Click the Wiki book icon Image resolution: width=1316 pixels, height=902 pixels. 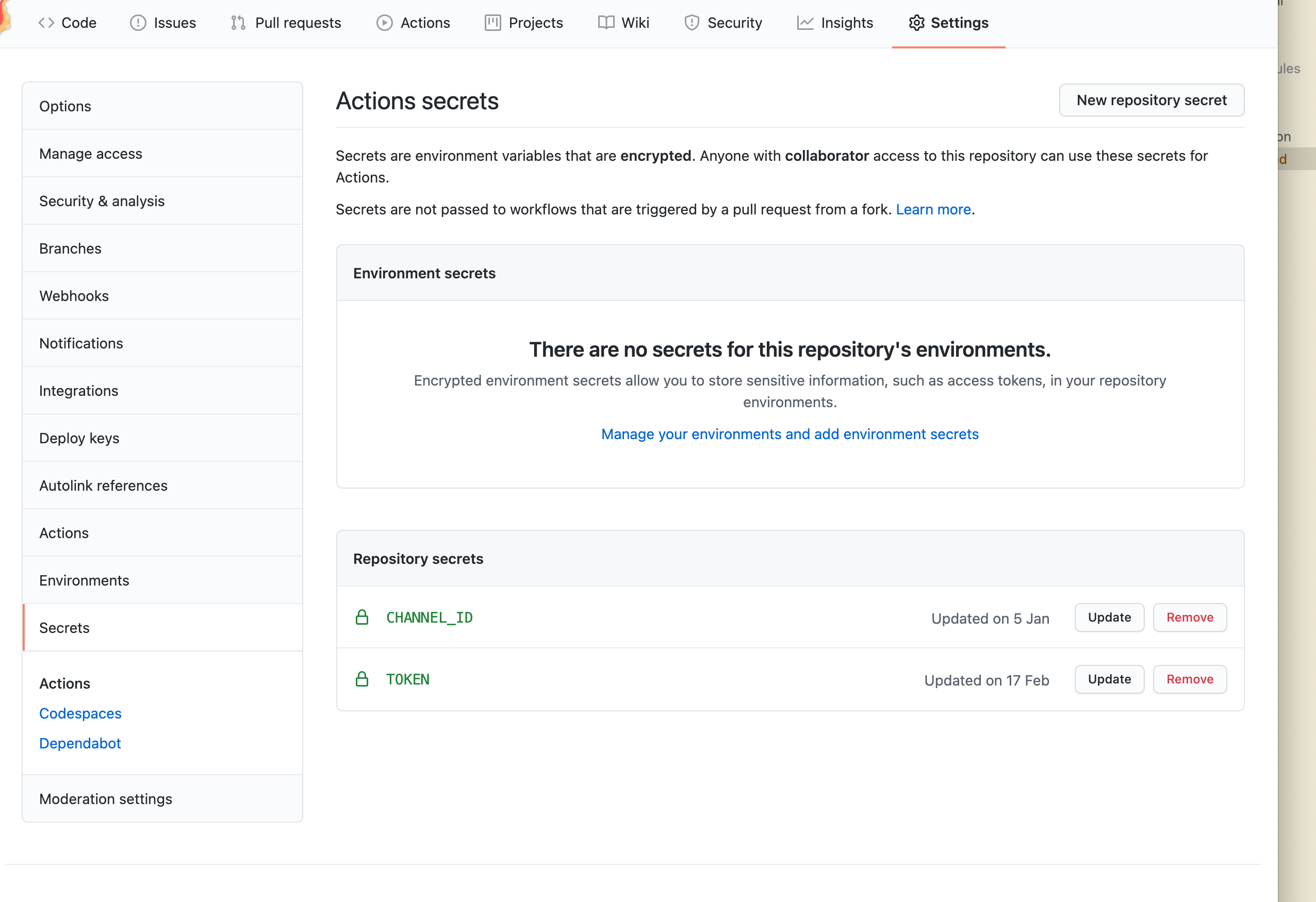click(606, 23)
